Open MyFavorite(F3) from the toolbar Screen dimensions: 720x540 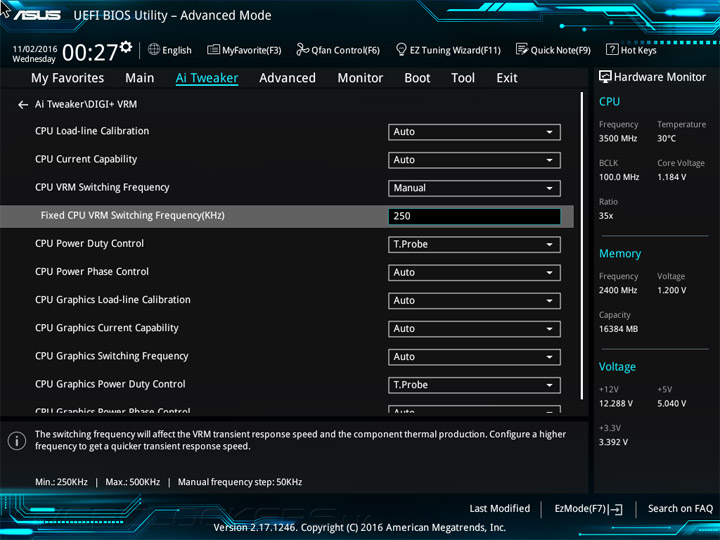coord(244,50)
